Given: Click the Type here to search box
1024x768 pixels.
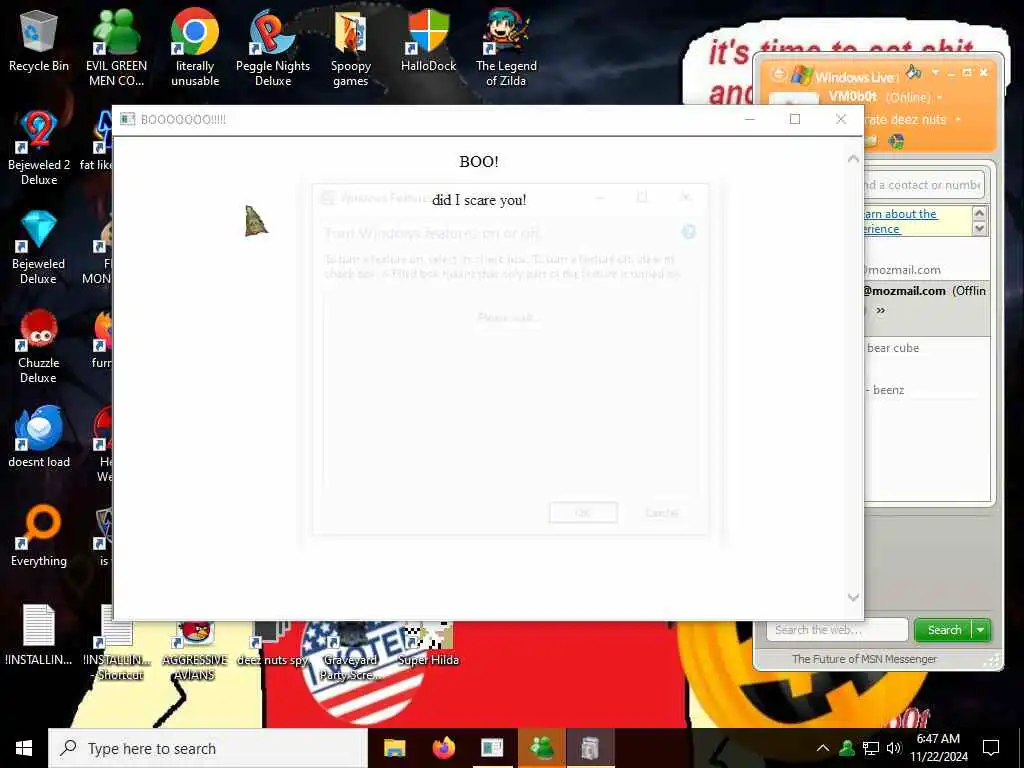Looking at the screenshot, I should point(208,748).
